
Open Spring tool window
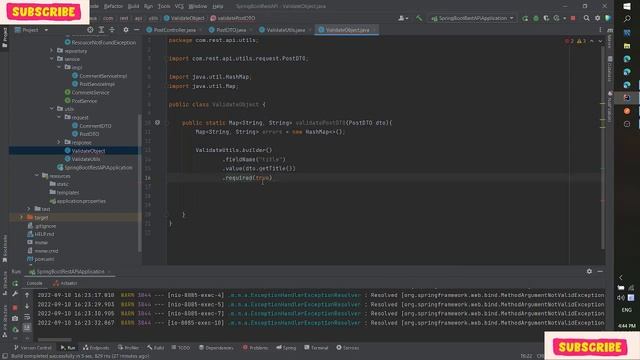tap(286, 348)
